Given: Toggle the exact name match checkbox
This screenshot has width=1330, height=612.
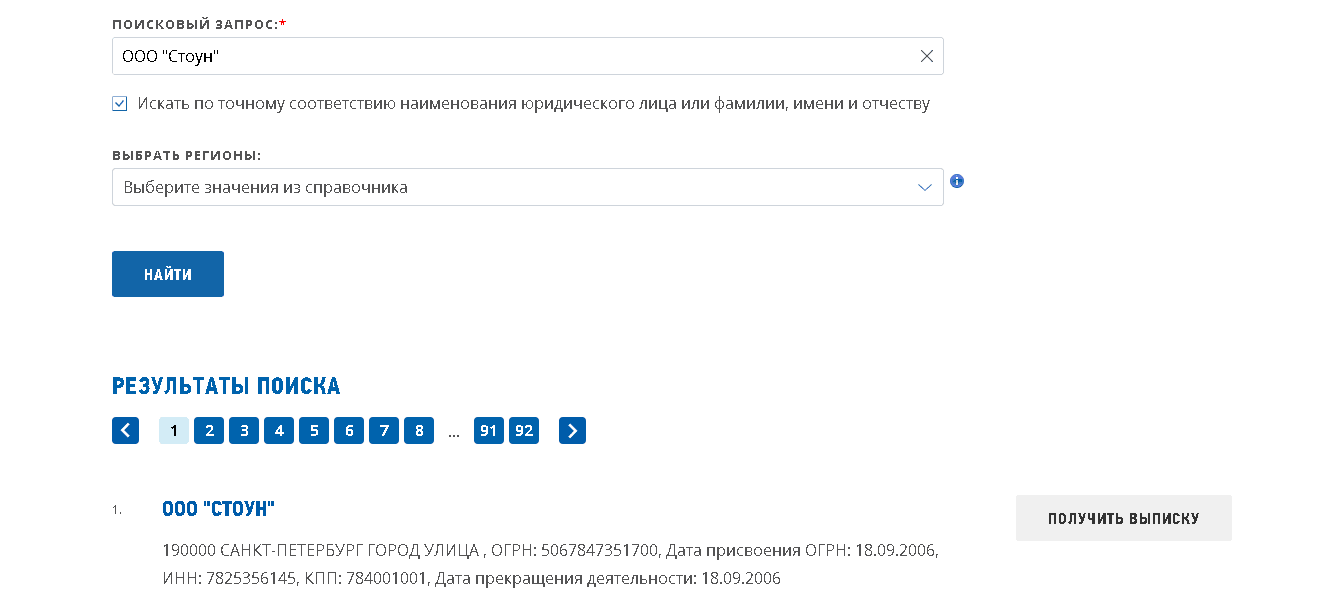Looking at the screenshot, I should point(120,104).
